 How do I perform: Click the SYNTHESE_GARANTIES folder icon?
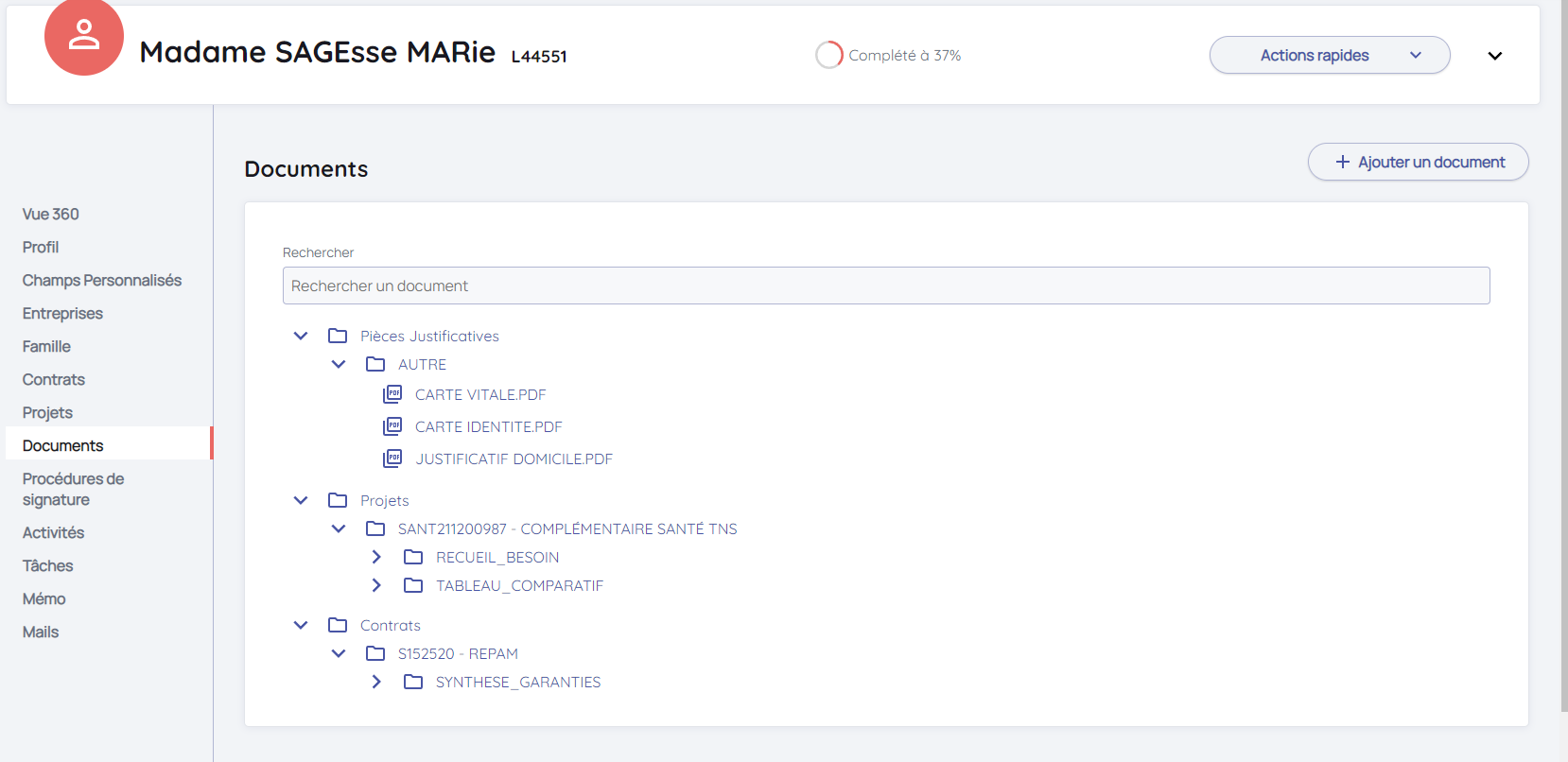(x=413, y=682)
